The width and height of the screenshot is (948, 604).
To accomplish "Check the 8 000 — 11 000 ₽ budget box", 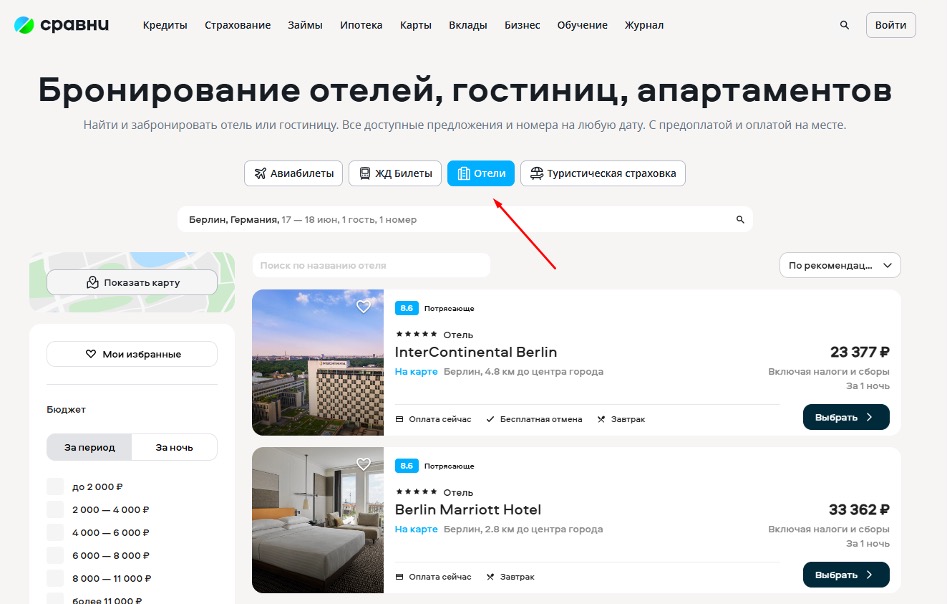I will 55,579.
